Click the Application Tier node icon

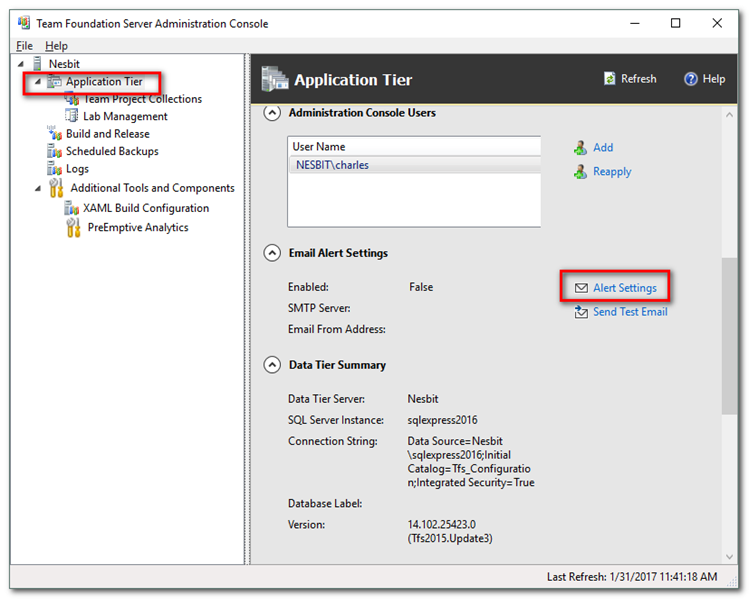(x=54, y=82)
